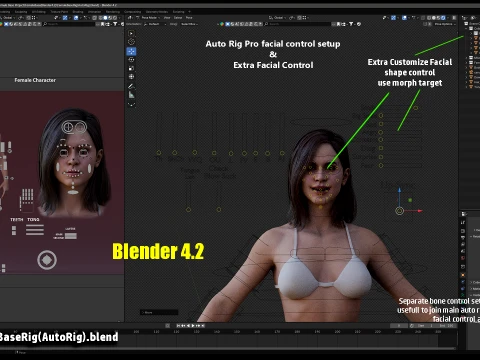Open Global orientation dropdown in right viewport
This screenshot has height=360, width=480.
point(278,18)
